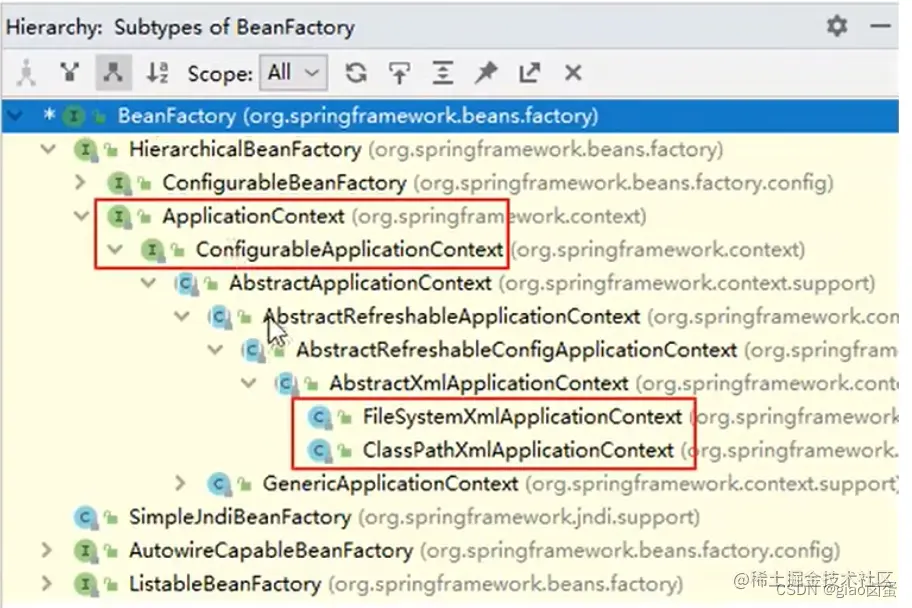Collapse the AbstractRefreshableApplicationContext node
The height and width of the screenshot is (608, 912).
[x=181, y=317]
